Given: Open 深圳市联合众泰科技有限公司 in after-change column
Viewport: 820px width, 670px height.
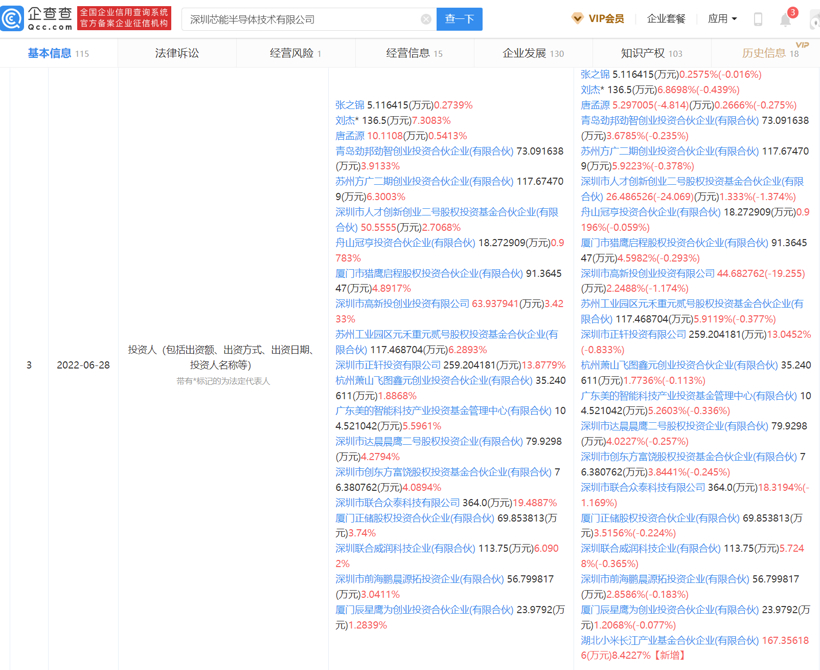Looking at the screenshot, I should pyautogui.click(x=643, y=487).
